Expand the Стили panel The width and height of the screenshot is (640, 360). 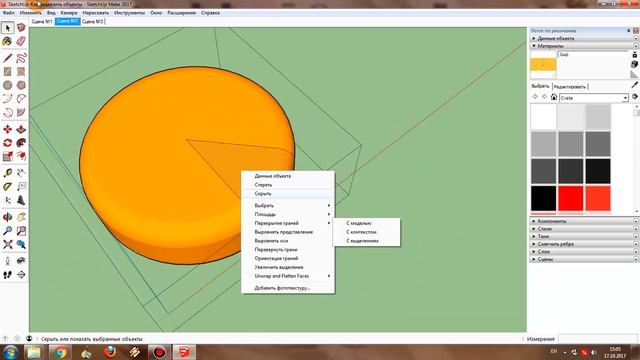click(583, 229)
